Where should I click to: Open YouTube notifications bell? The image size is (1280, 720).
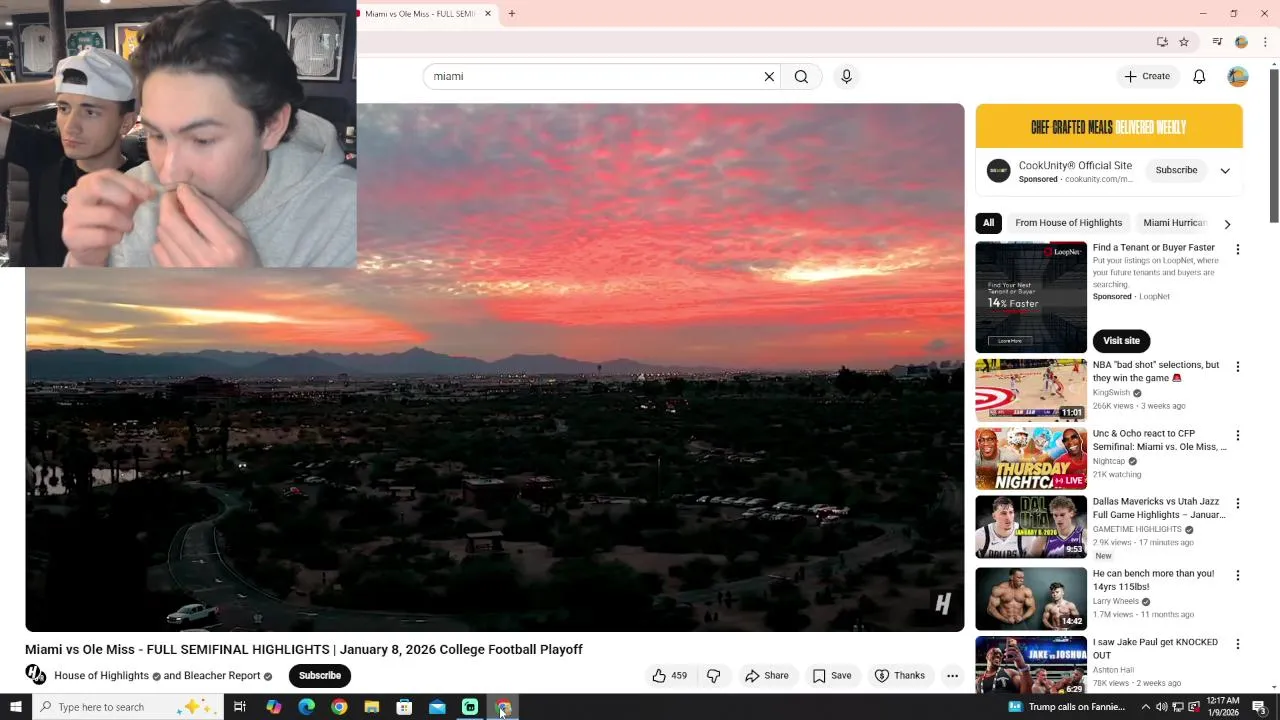[x=1199, y=76]
